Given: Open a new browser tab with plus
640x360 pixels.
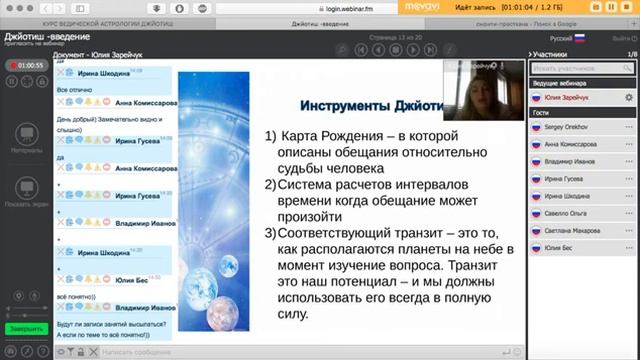Looking at the screenshot, I should 634,24.
